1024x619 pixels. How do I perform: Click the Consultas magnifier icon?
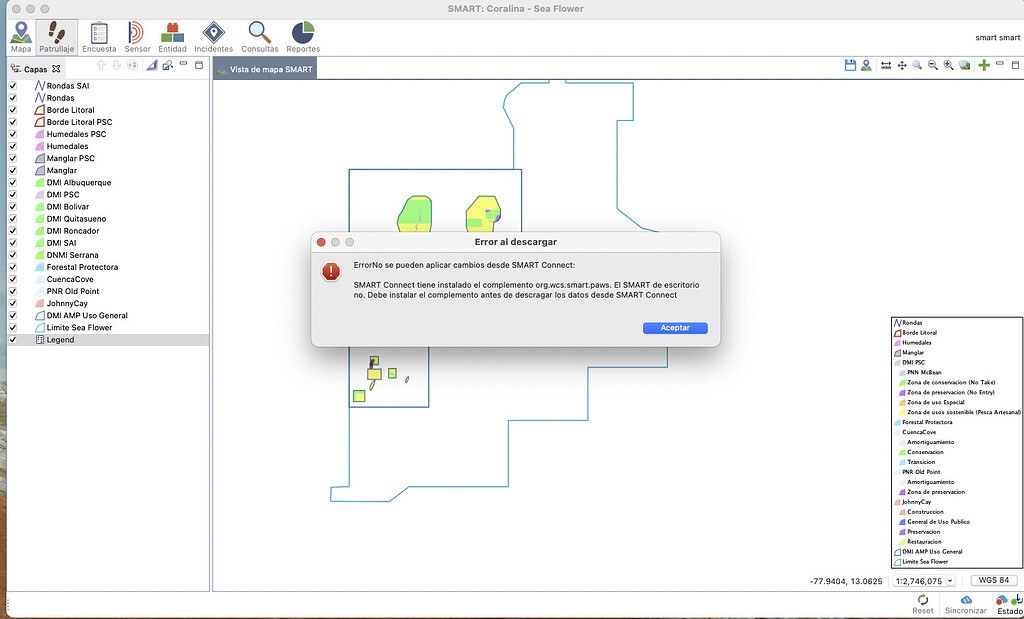(x=259, y=36)
